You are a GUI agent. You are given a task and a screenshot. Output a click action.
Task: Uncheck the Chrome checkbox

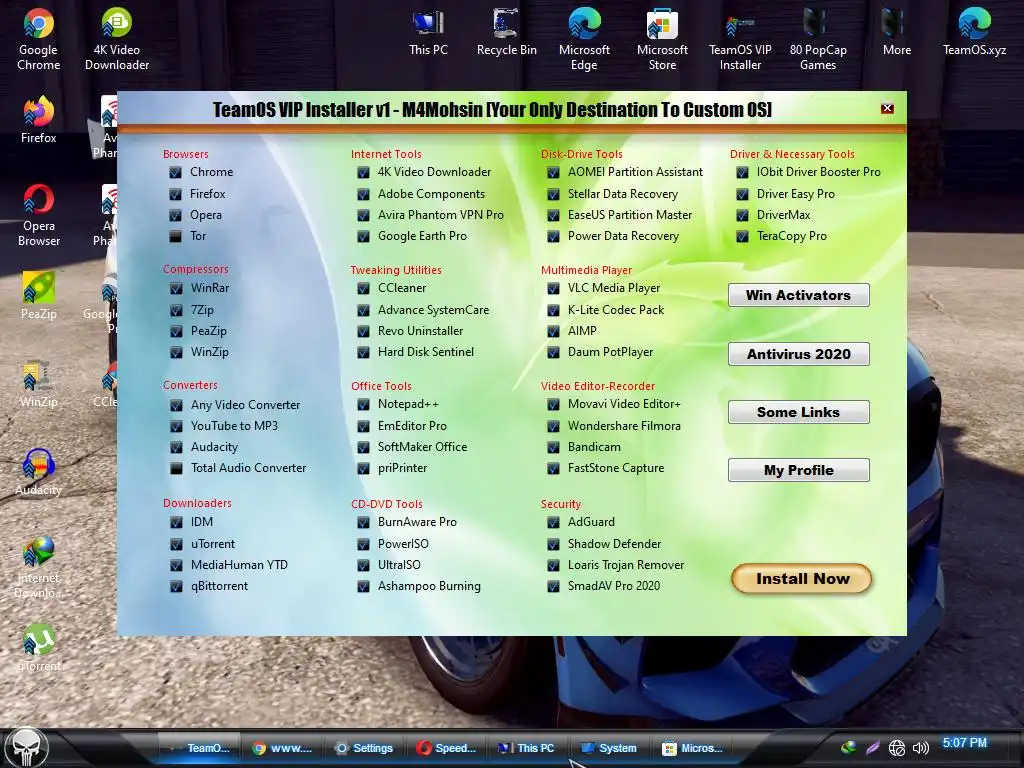coord(175,172)
